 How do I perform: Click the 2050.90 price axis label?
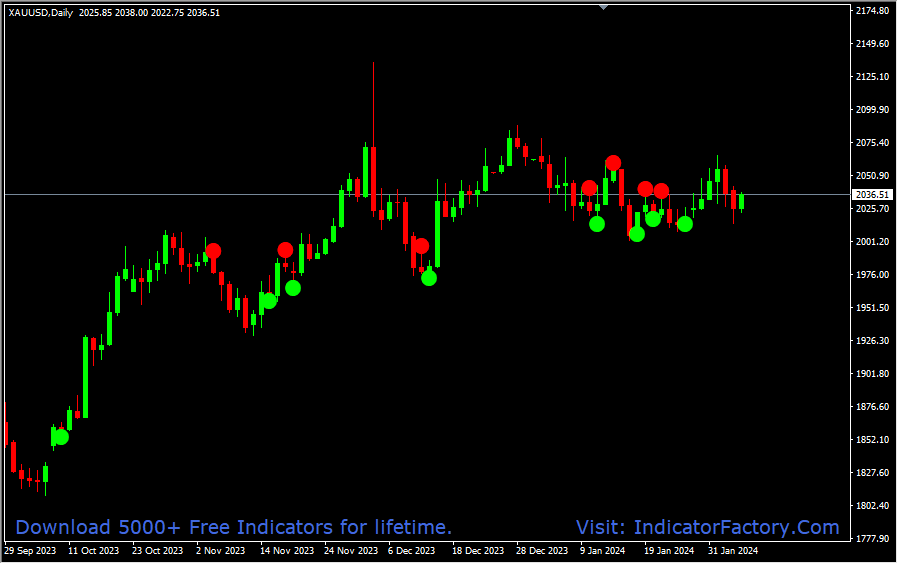coord(872,176)
